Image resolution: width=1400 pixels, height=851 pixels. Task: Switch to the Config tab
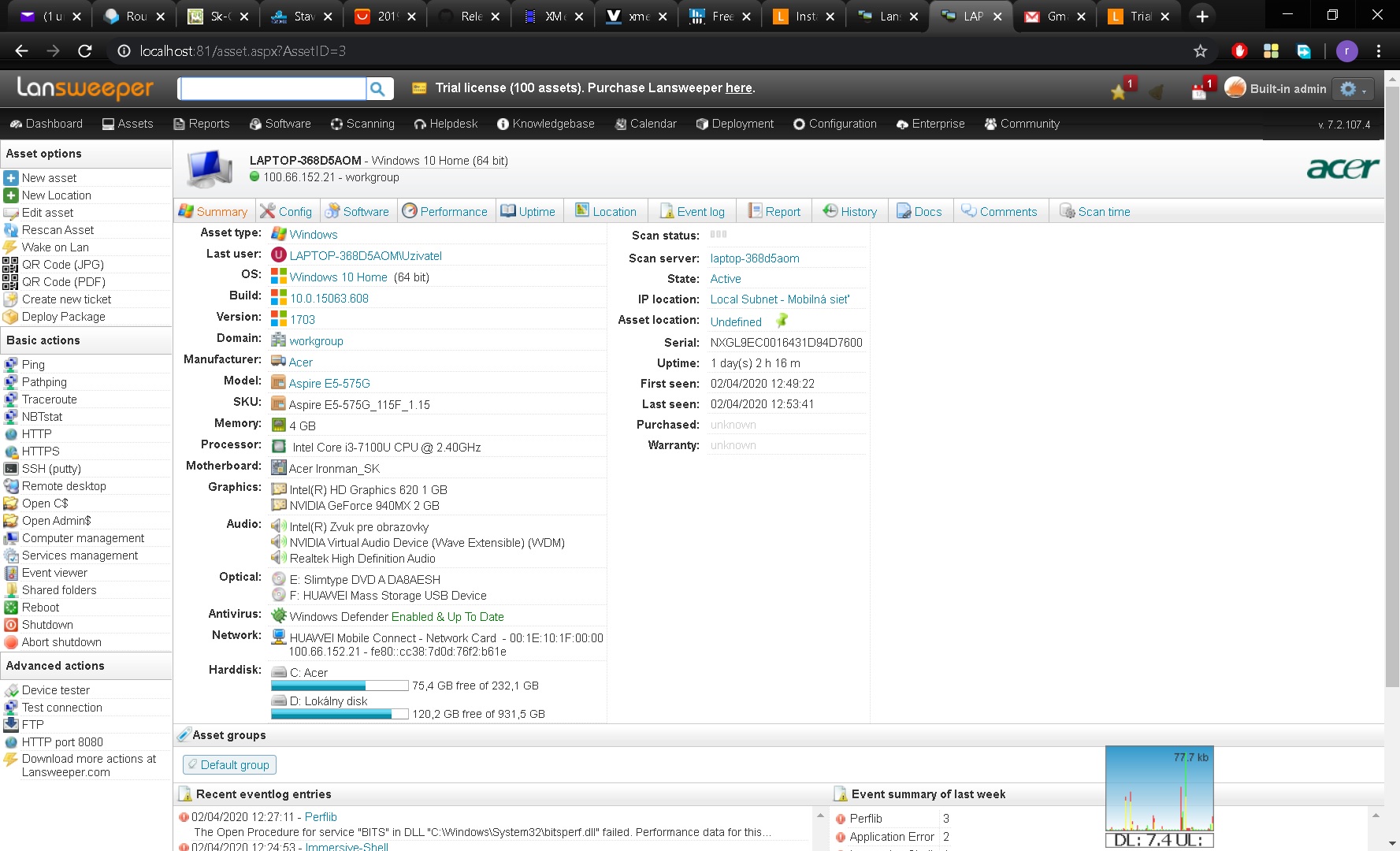[286, 211]
